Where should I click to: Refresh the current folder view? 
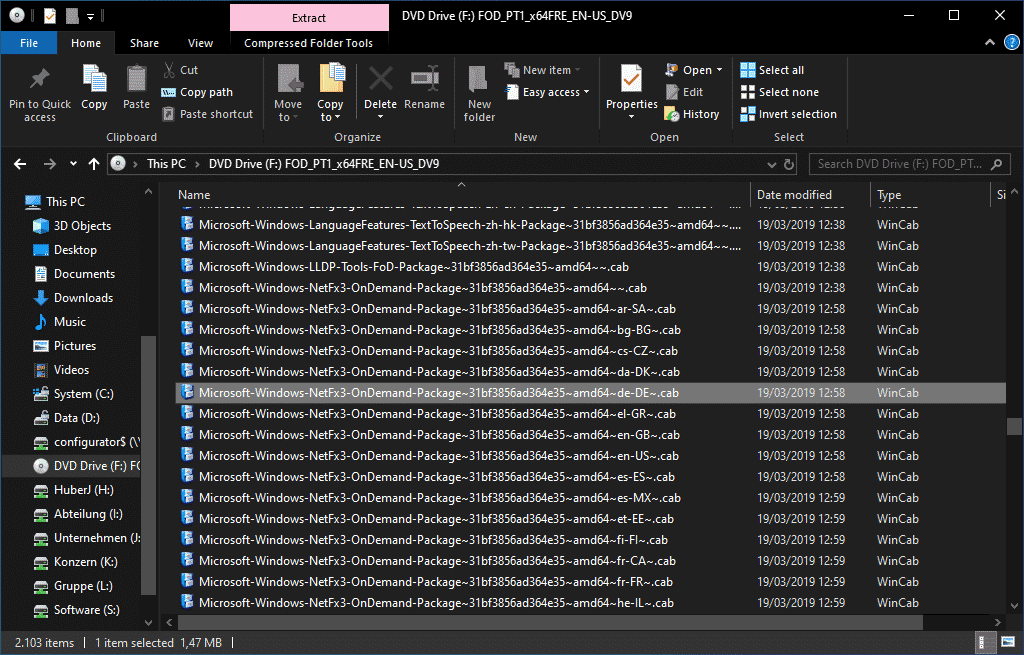789,164
